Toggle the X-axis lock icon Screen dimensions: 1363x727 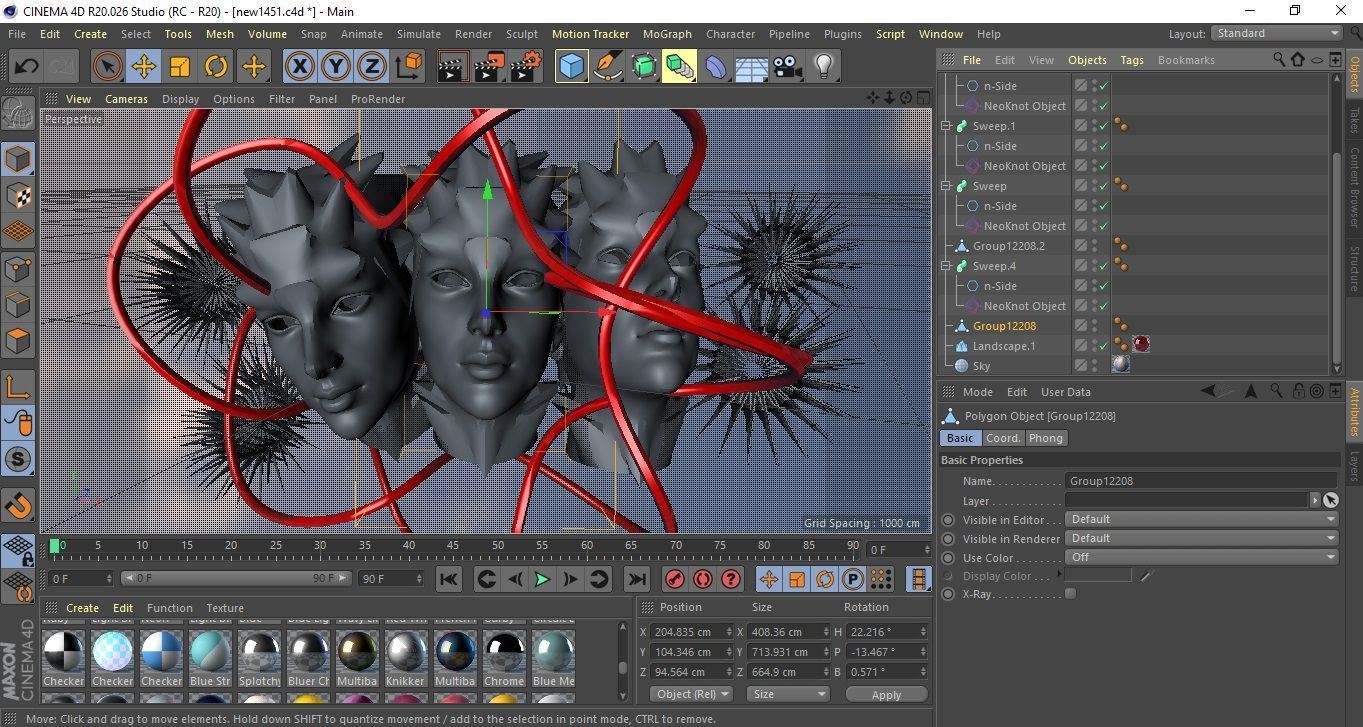pos(298,67)
